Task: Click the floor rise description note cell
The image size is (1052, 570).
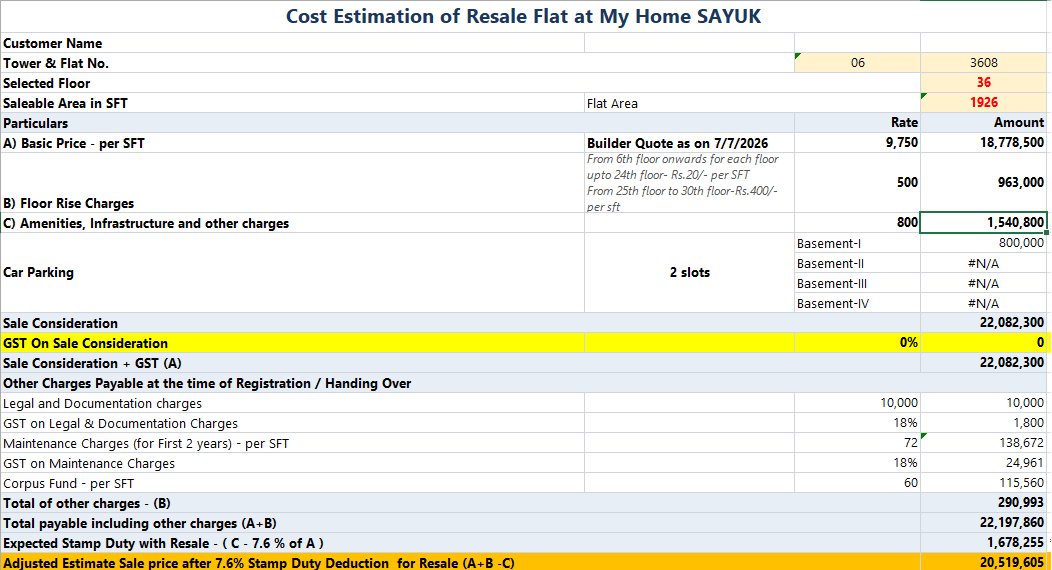Action: point(690,182)
